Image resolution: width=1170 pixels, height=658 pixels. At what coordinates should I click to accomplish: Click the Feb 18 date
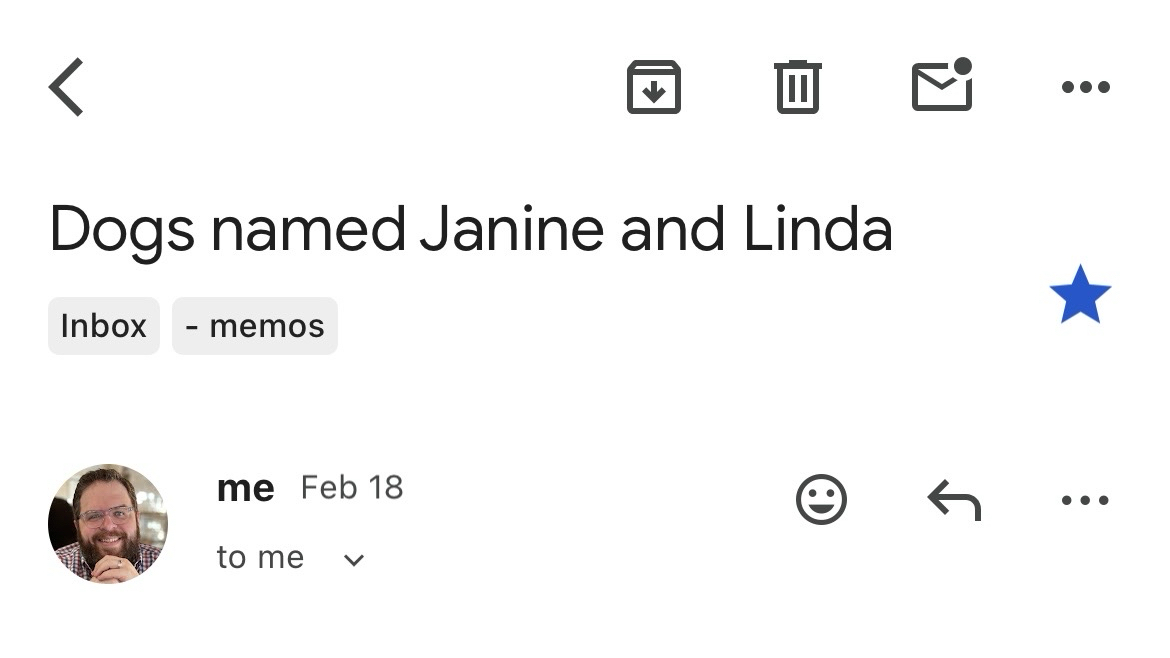click(x=351, y=488)
